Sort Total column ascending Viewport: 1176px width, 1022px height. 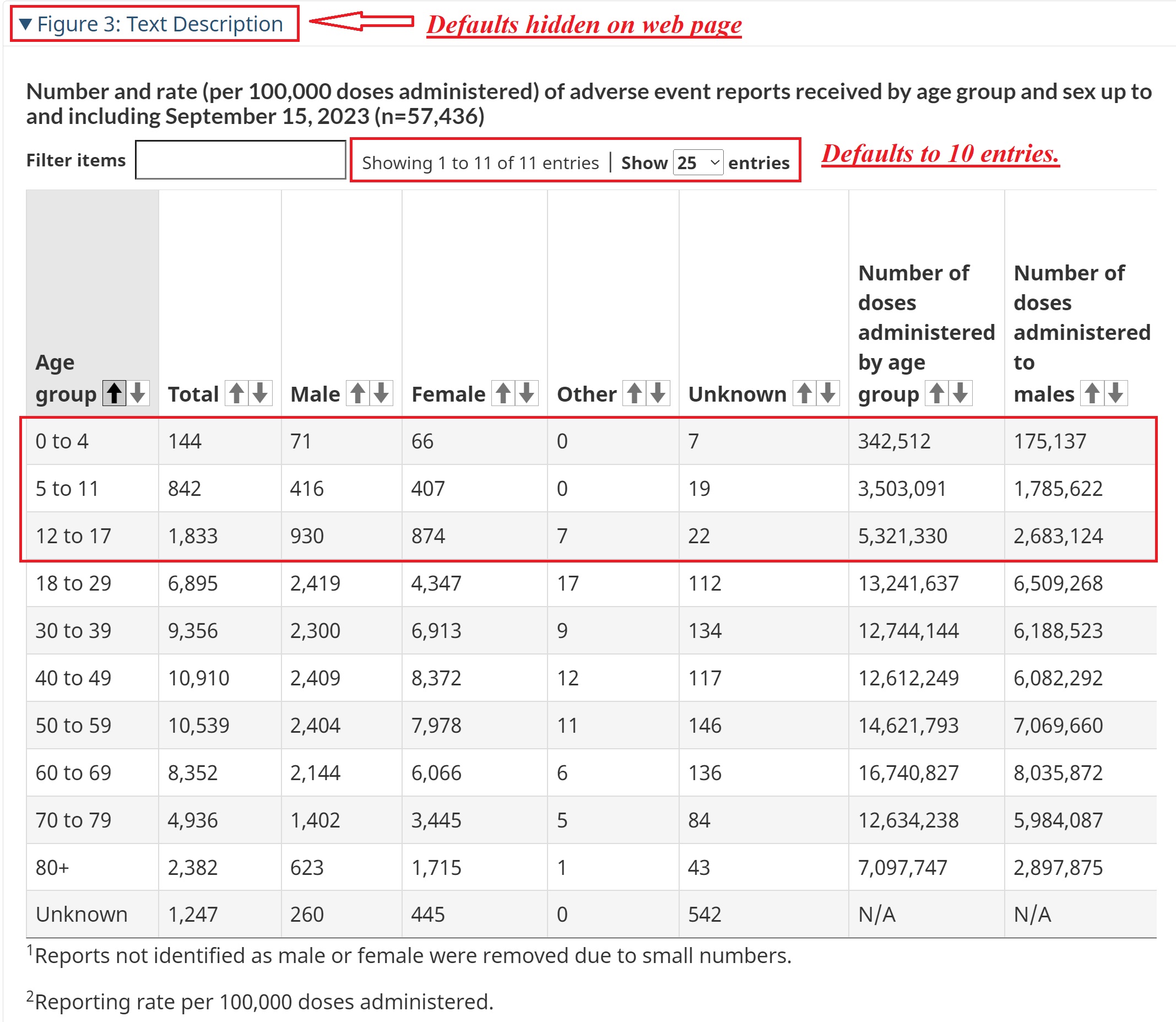tap(236, 393)
